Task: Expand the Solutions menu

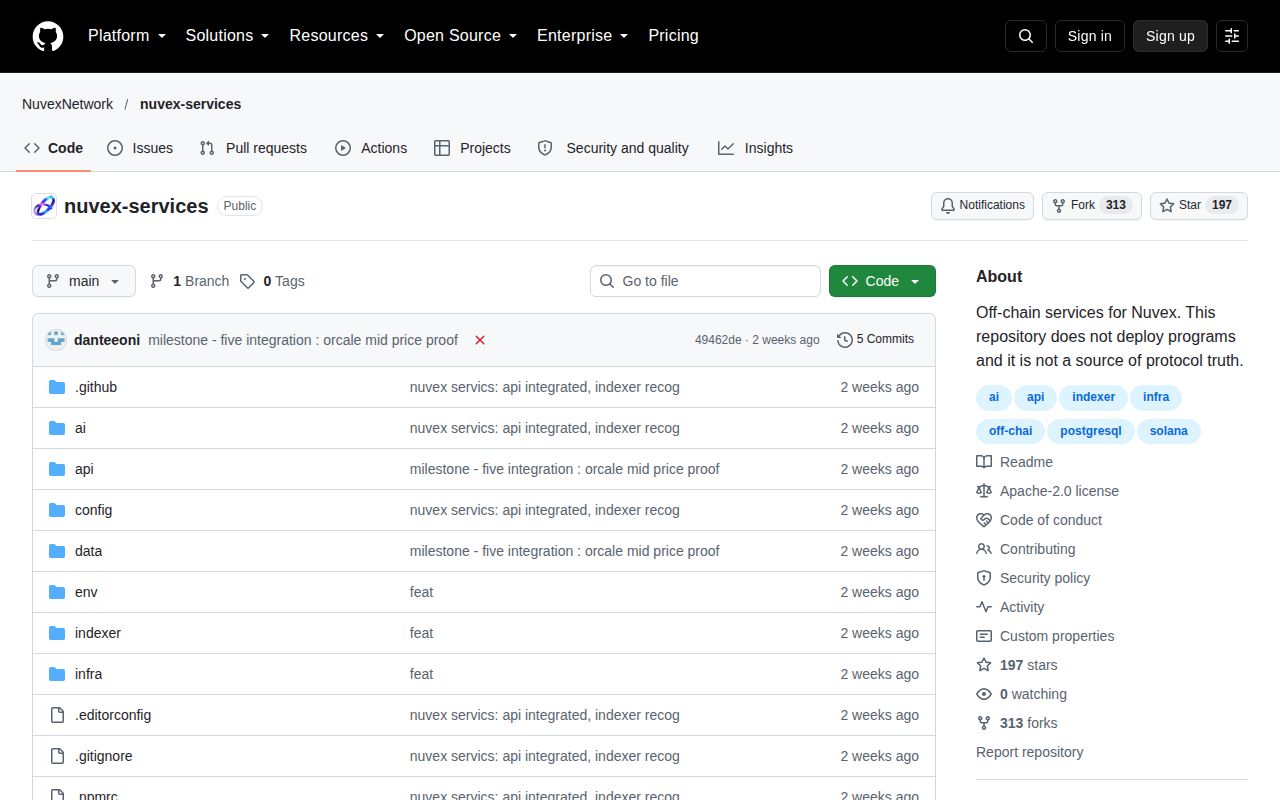Action: 228,36
